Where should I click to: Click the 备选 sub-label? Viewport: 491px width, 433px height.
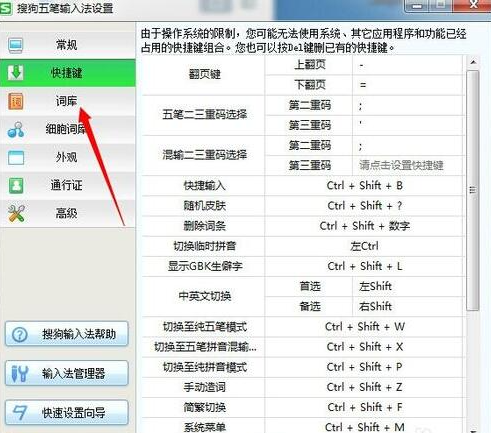point(310,306)
